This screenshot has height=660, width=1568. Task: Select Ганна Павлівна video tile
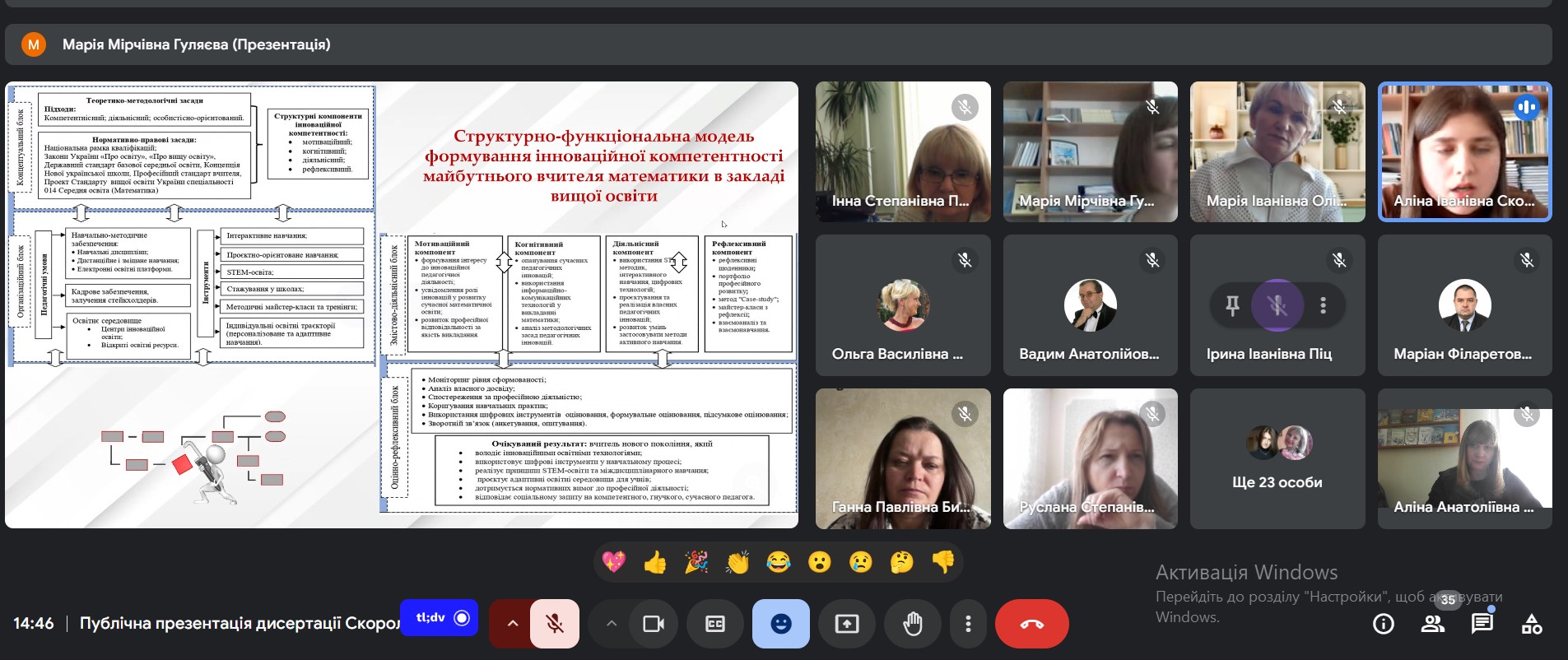pyautogui.click(x=903, y=458)
